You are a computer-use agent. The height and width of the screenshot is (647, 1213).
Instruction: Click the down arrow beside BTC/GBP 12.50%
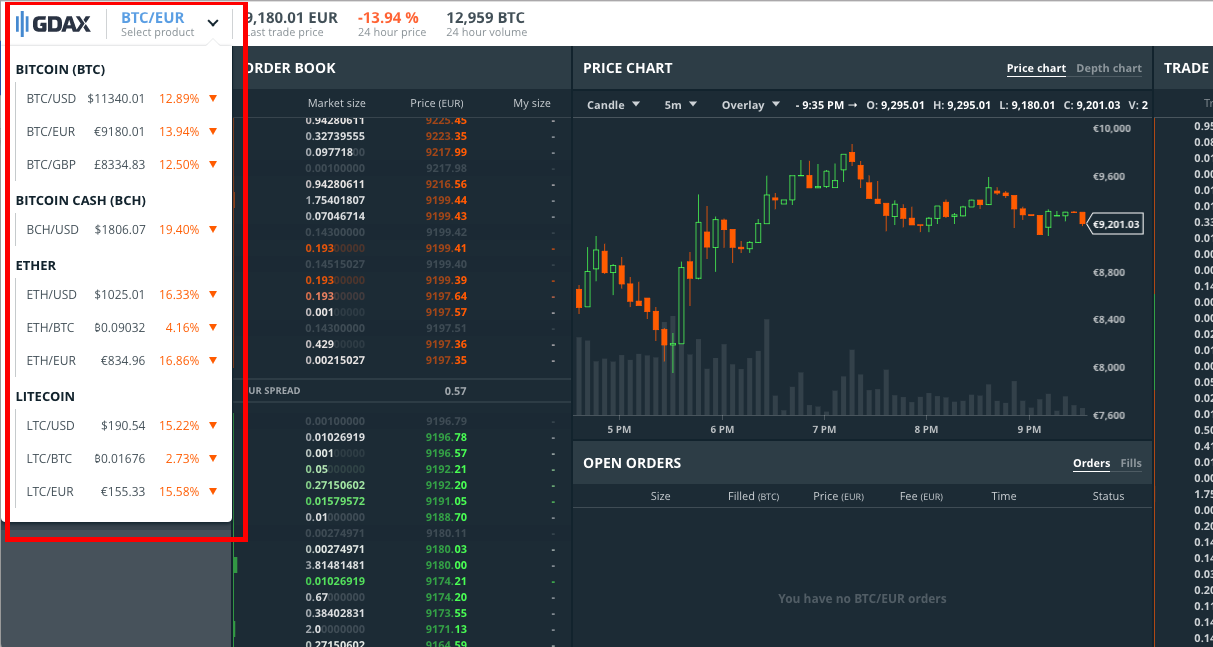pos(213,164)
